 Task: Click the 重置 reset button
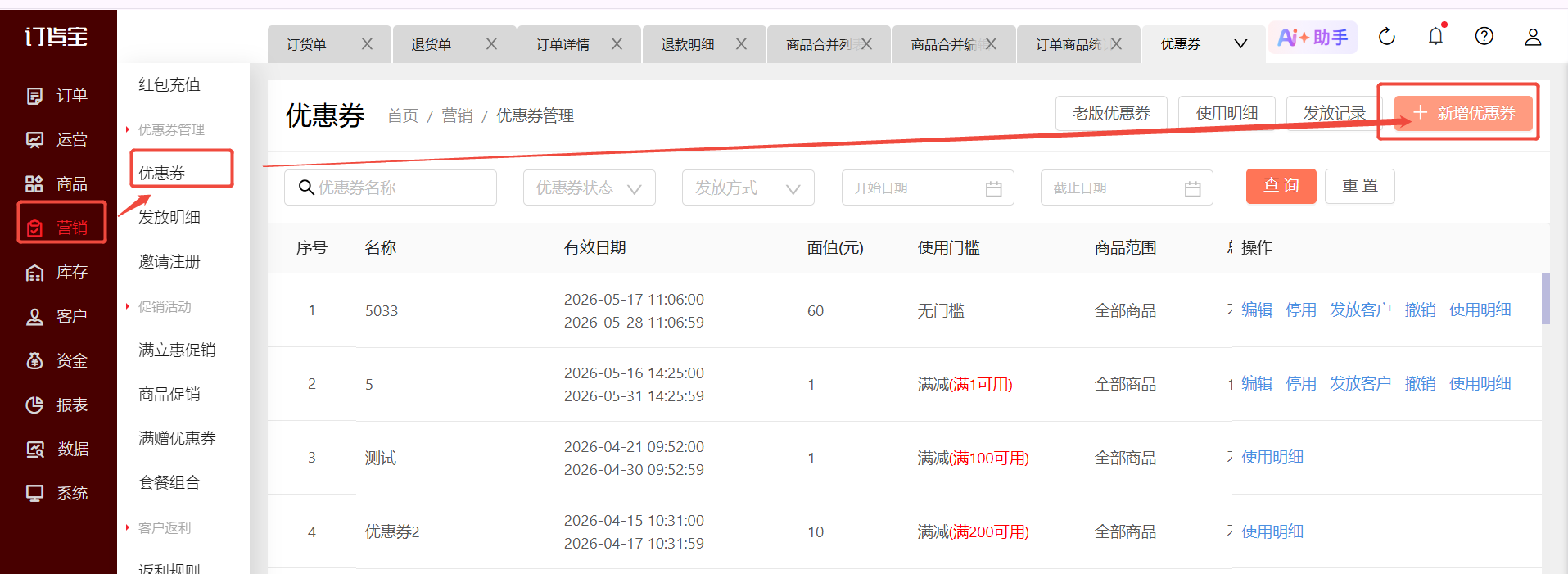(1360, 186)
